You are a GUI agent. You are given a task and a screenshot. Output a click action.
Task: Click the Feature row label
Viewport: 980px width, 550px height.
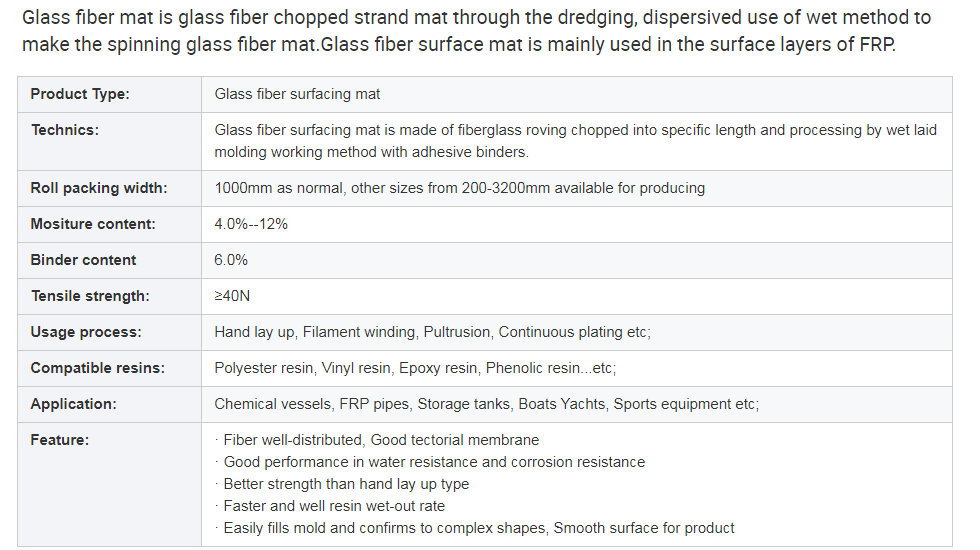59,440
